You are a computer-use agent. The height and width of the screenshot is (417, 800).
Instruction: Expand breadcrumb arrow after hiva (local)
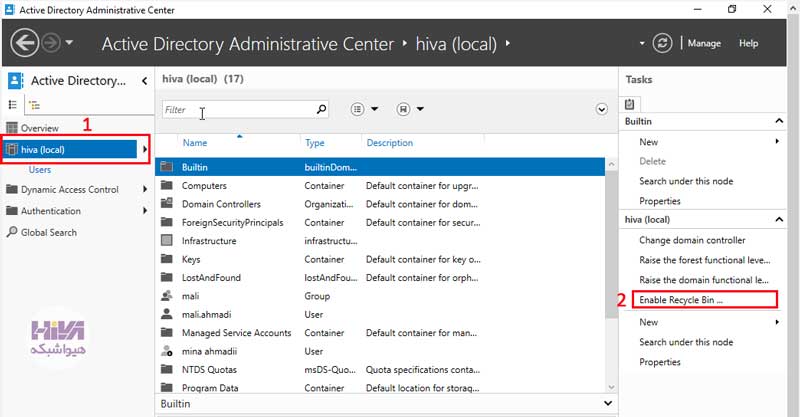(508, 43)
